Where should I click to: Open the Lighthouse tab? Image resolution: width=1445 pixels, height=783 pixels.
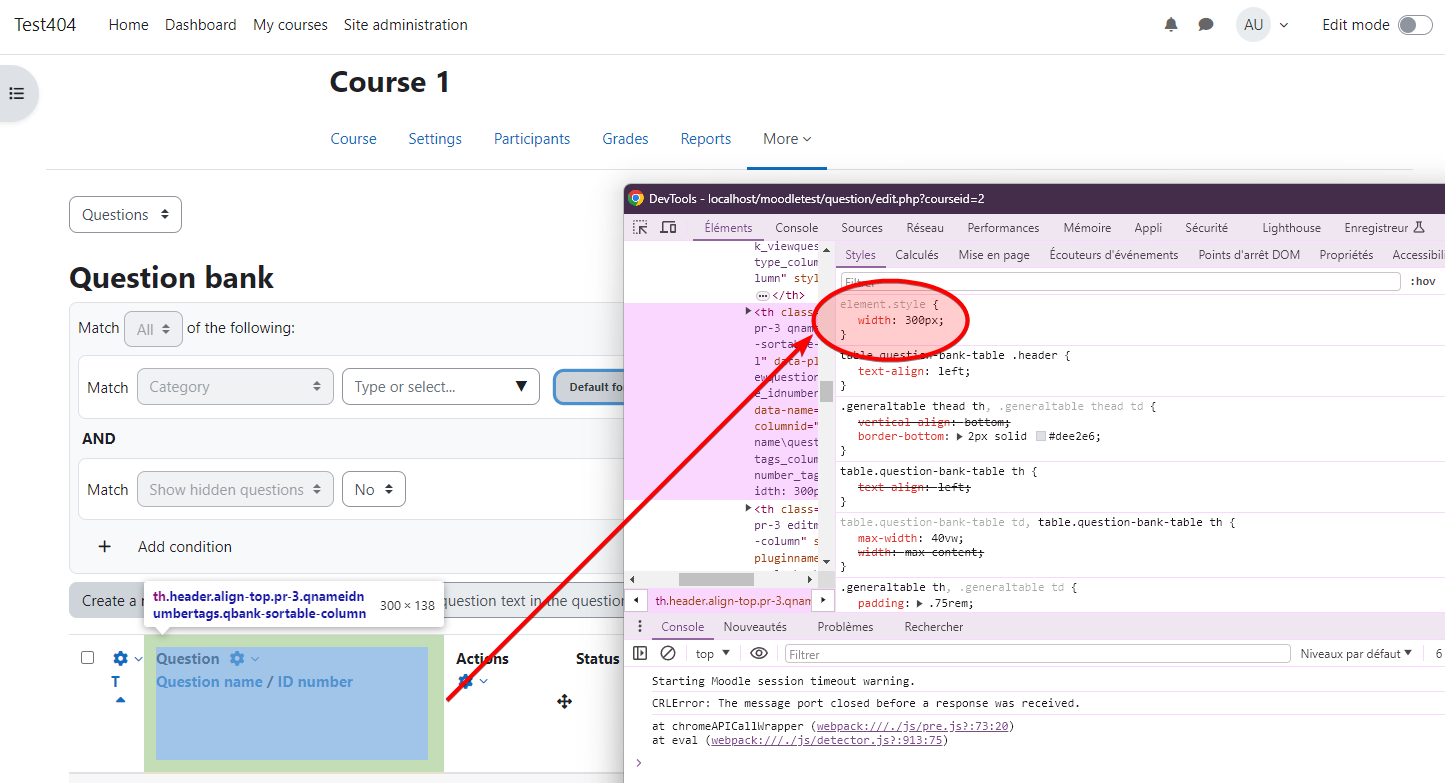coord(1291,228)
